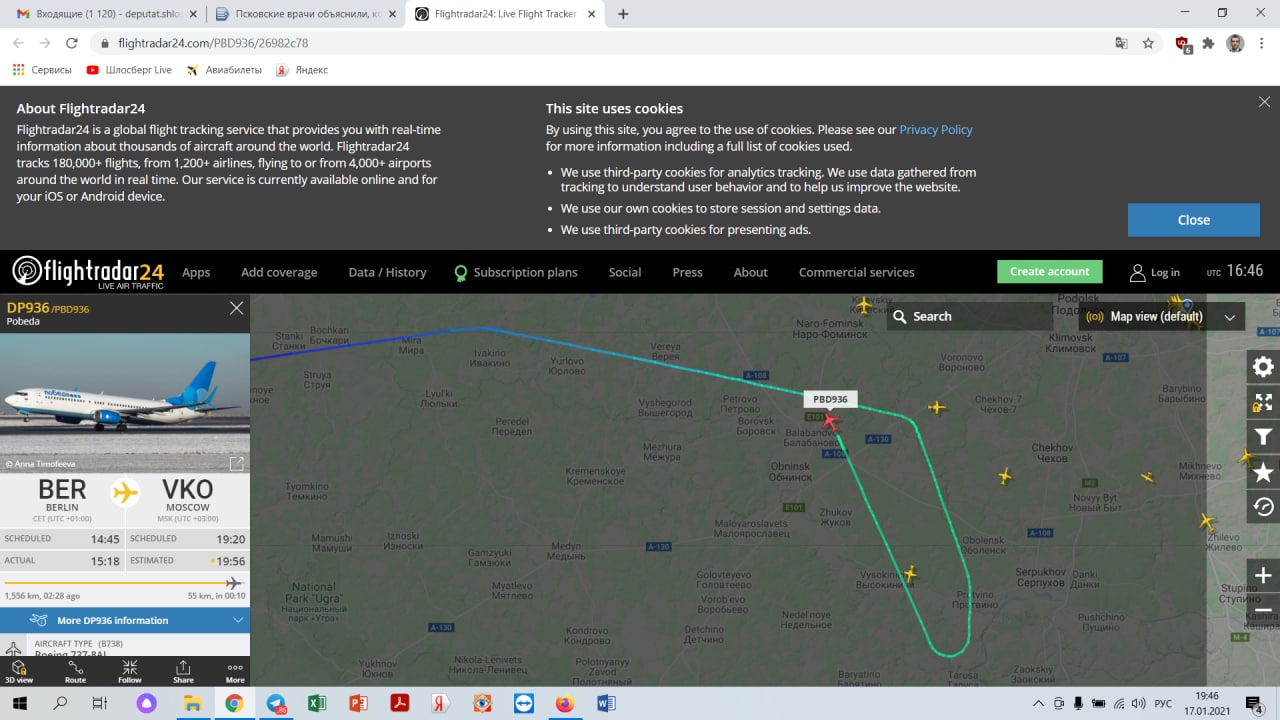Open the About menu item

[x=751, y=272]
